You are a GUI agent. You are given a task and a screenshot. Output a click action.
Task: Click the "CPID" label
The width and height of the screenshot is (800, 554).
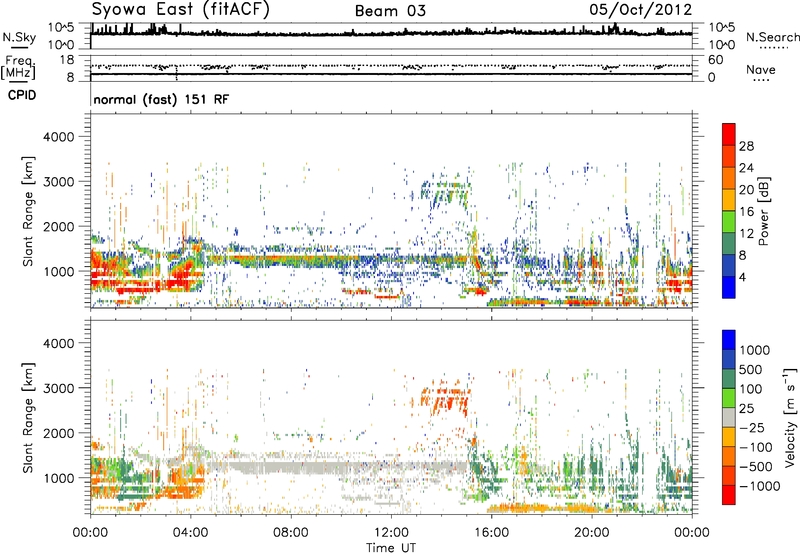click(22, 95)
